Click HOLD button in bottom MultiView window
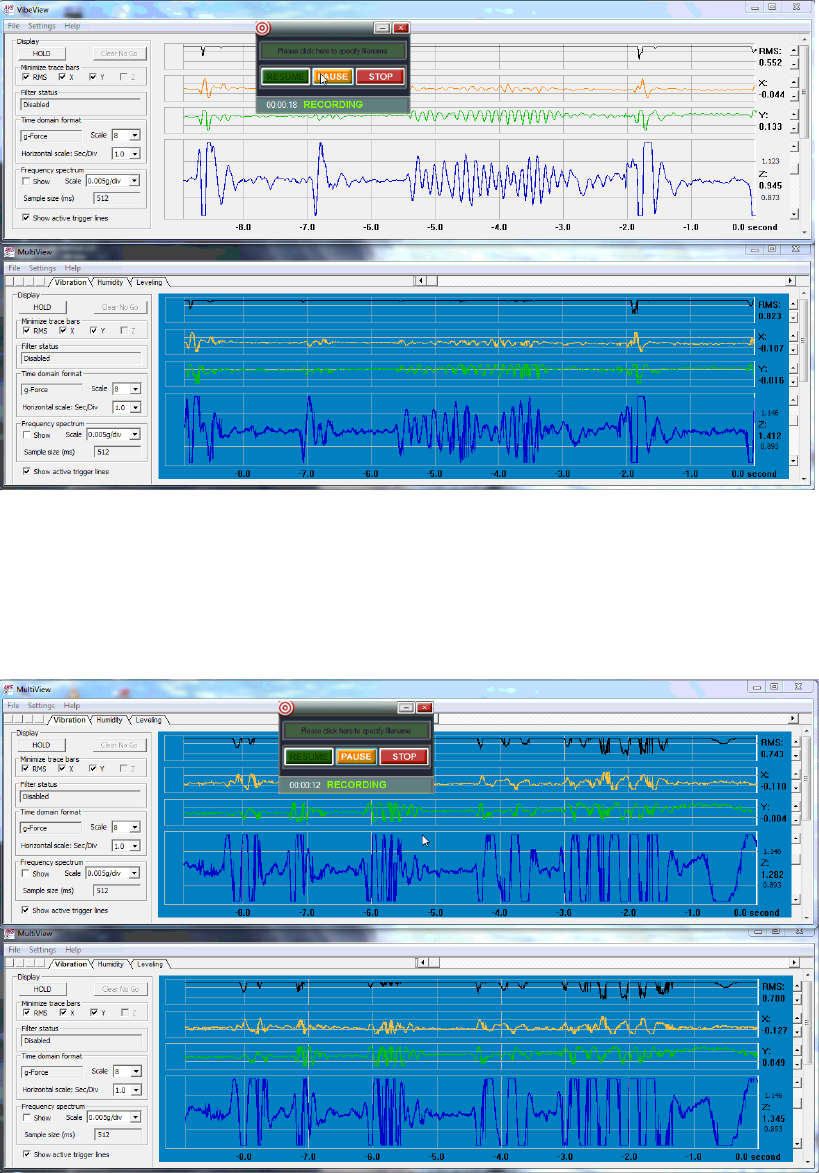The width and height of the screenshot is (819, 1173). (x=43, y=989)
